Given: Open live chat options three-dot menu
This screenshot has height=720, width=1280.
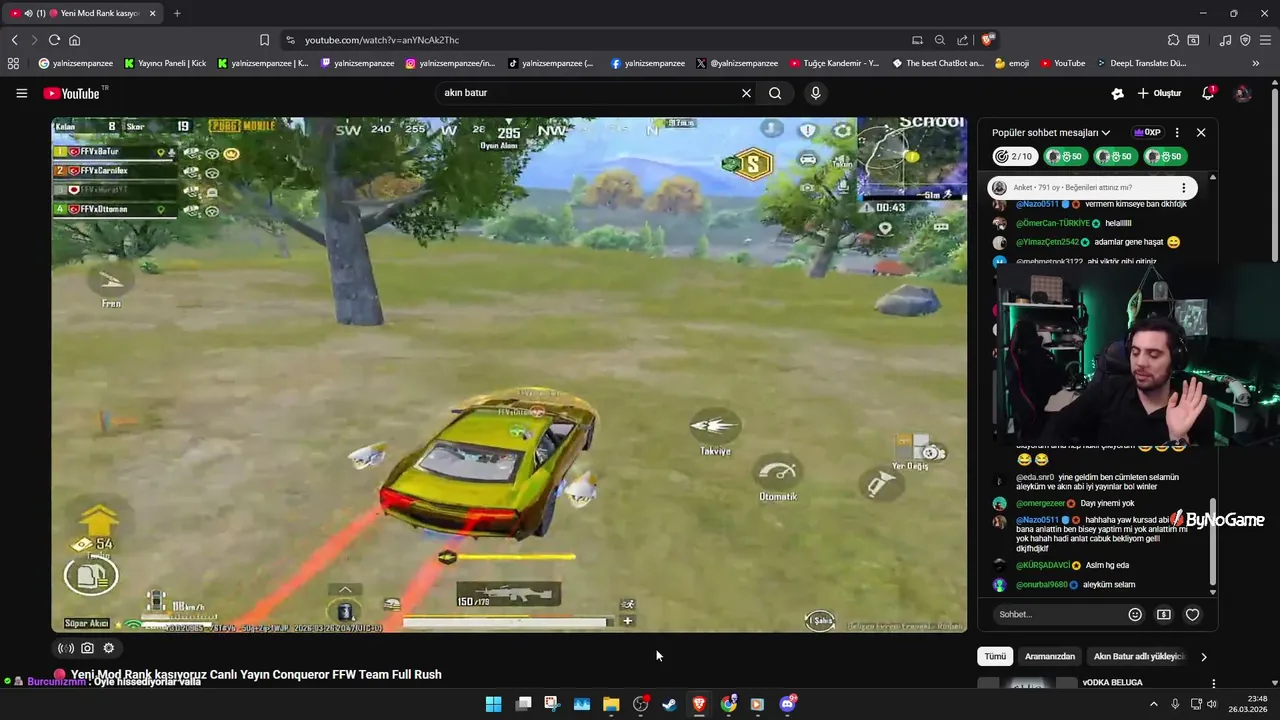Looking at the screenshot, I should point(1177,132).
